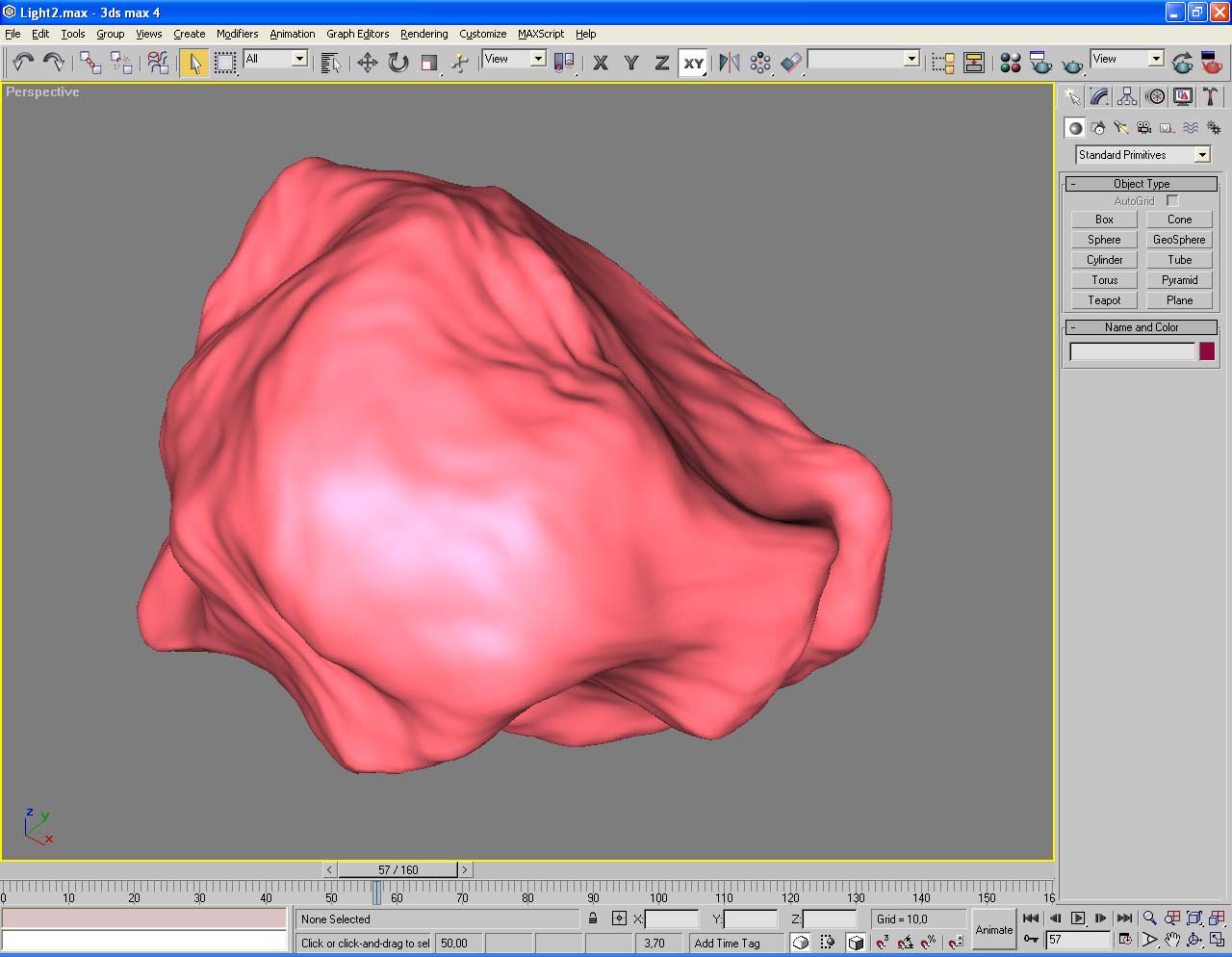Image resolution: width=1232 pixels, height=957 pixels.
Task: Open the Material Editor
Action: point(1010,64)
